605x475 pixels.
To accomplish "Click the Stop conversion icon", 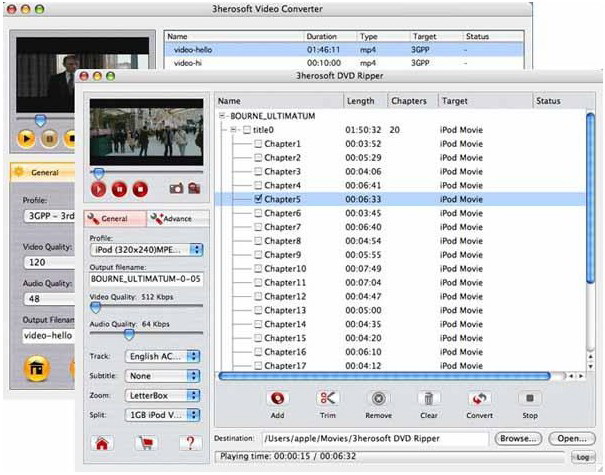I will (530, 398).
